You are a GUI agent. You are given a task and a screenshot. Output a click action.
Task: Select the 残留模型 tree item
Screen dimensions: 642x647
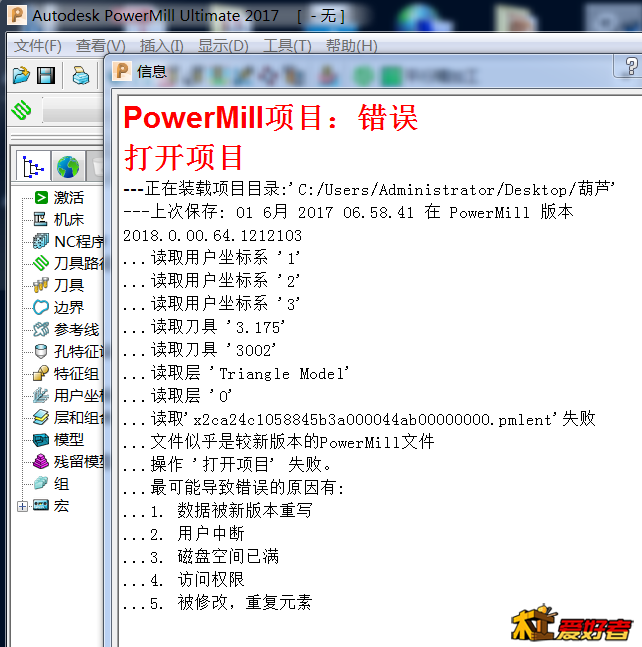(x=78, y=461)
